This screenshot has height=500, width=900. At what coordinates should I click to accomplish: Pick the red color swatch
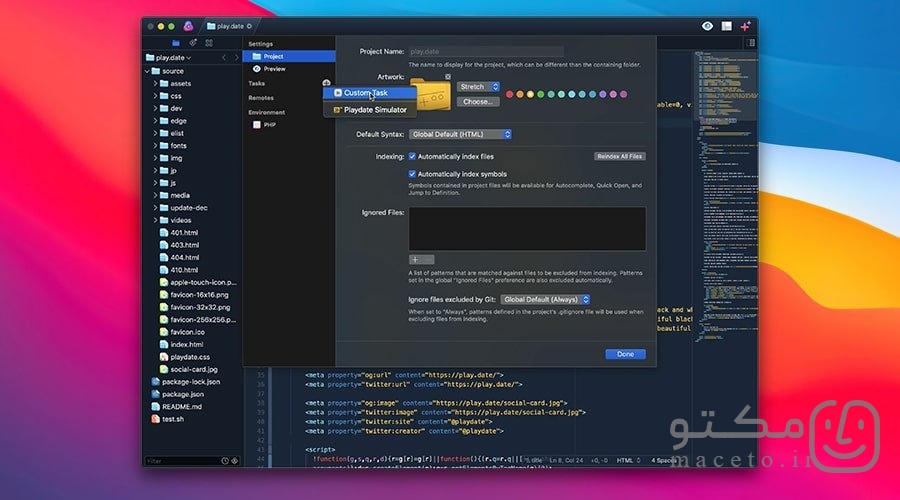[509, 94]
